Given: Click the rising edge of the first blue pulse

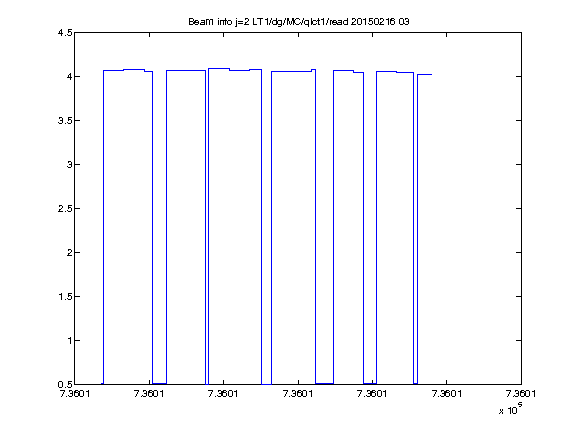Looking at the screenshot, I should coord(104,227).
